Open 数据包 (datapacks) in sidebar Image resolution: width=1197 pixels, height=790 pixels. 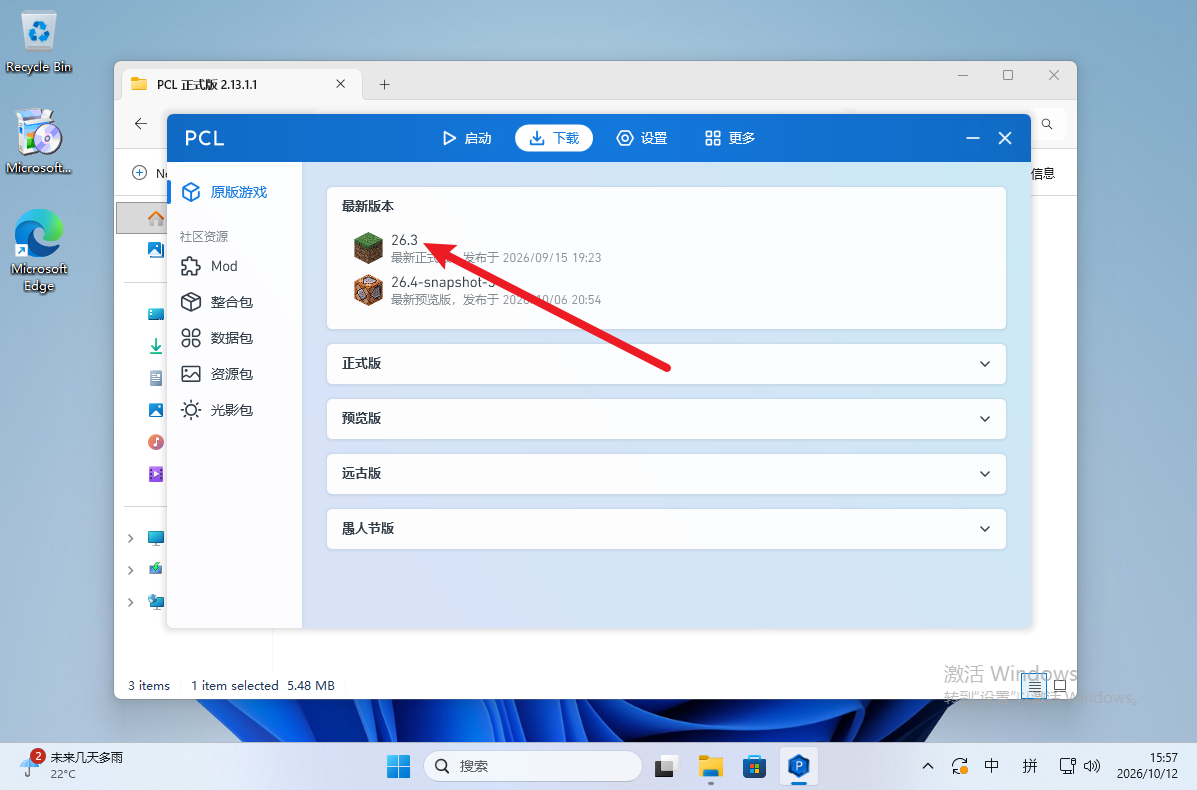click(234, 338)
